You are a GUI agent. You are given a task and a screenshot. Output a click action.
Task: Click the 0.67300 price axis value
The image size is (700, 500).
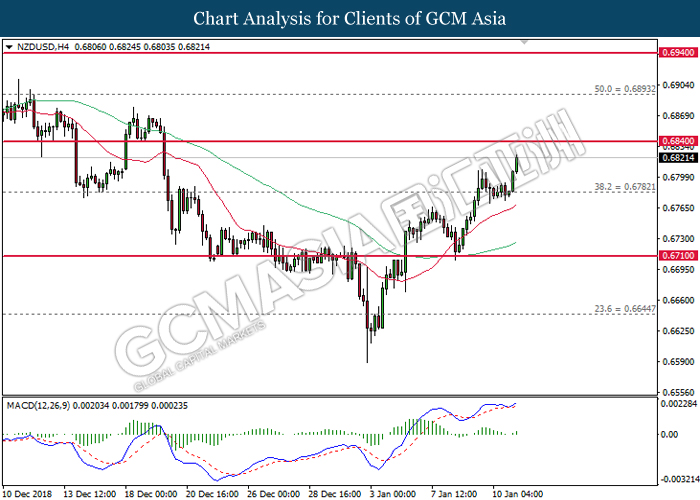click(x=678, y=239)
